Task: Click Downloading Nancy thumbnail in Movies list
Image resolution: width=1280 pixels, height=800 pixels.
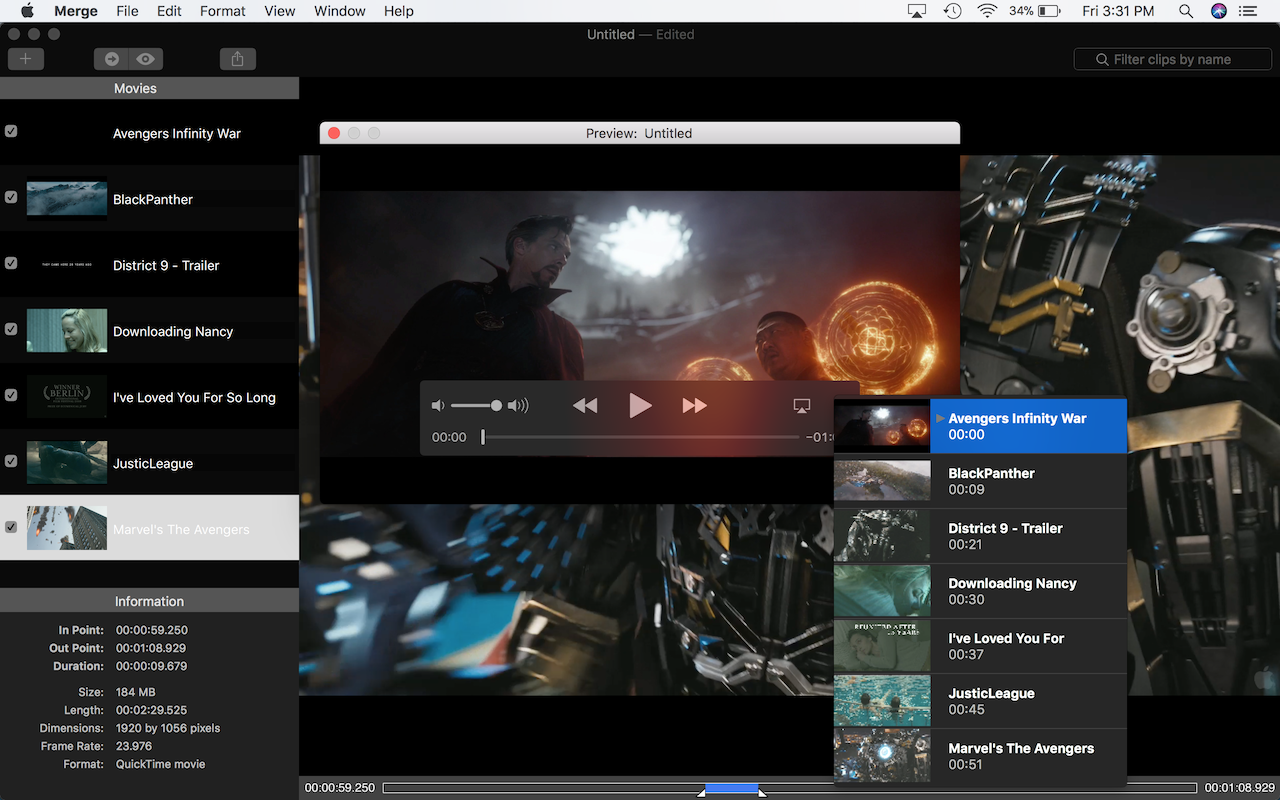Action: coord(67,330)
